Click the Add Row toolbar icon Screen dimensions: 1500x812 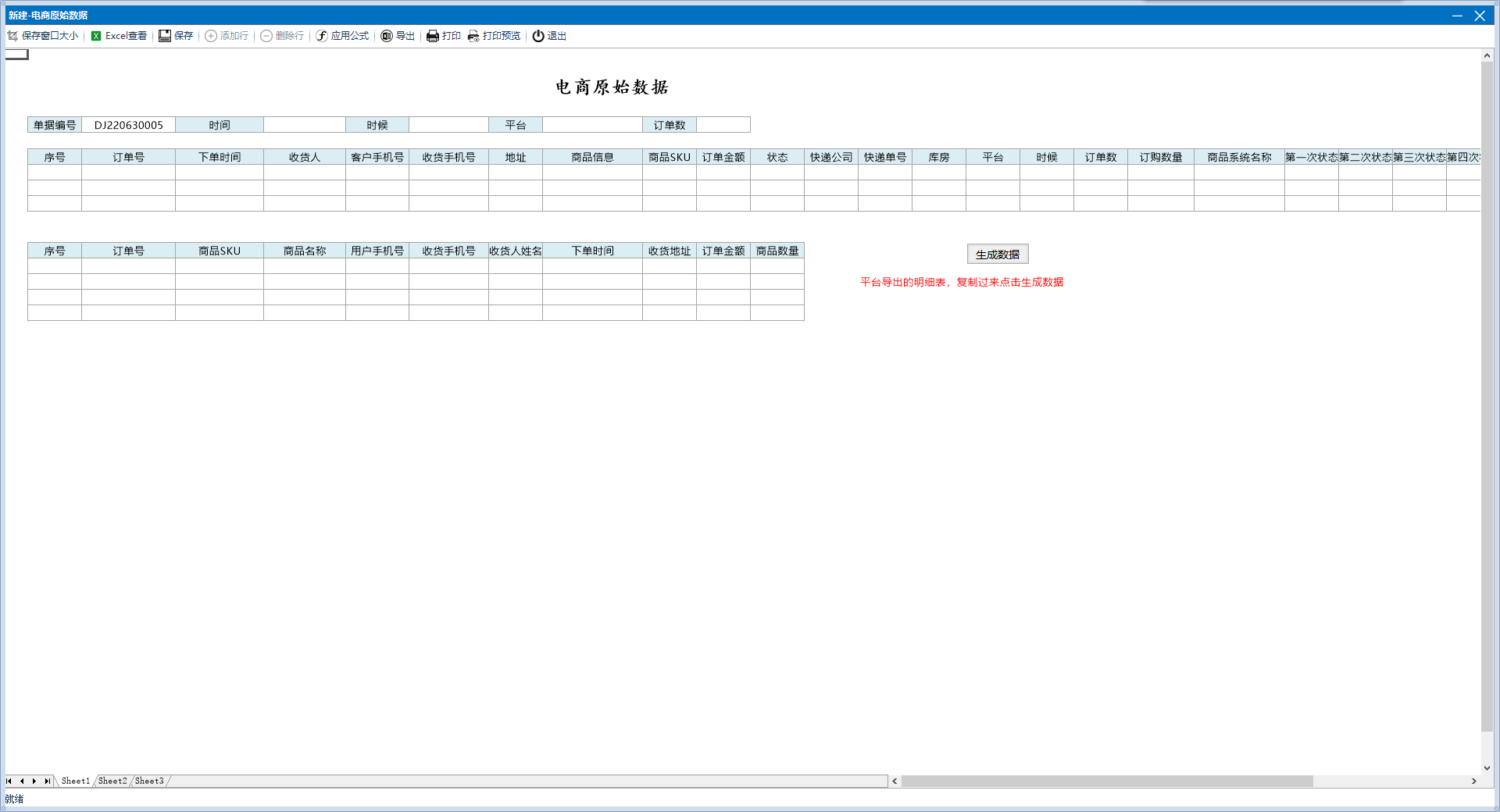(x=211, y=36)
